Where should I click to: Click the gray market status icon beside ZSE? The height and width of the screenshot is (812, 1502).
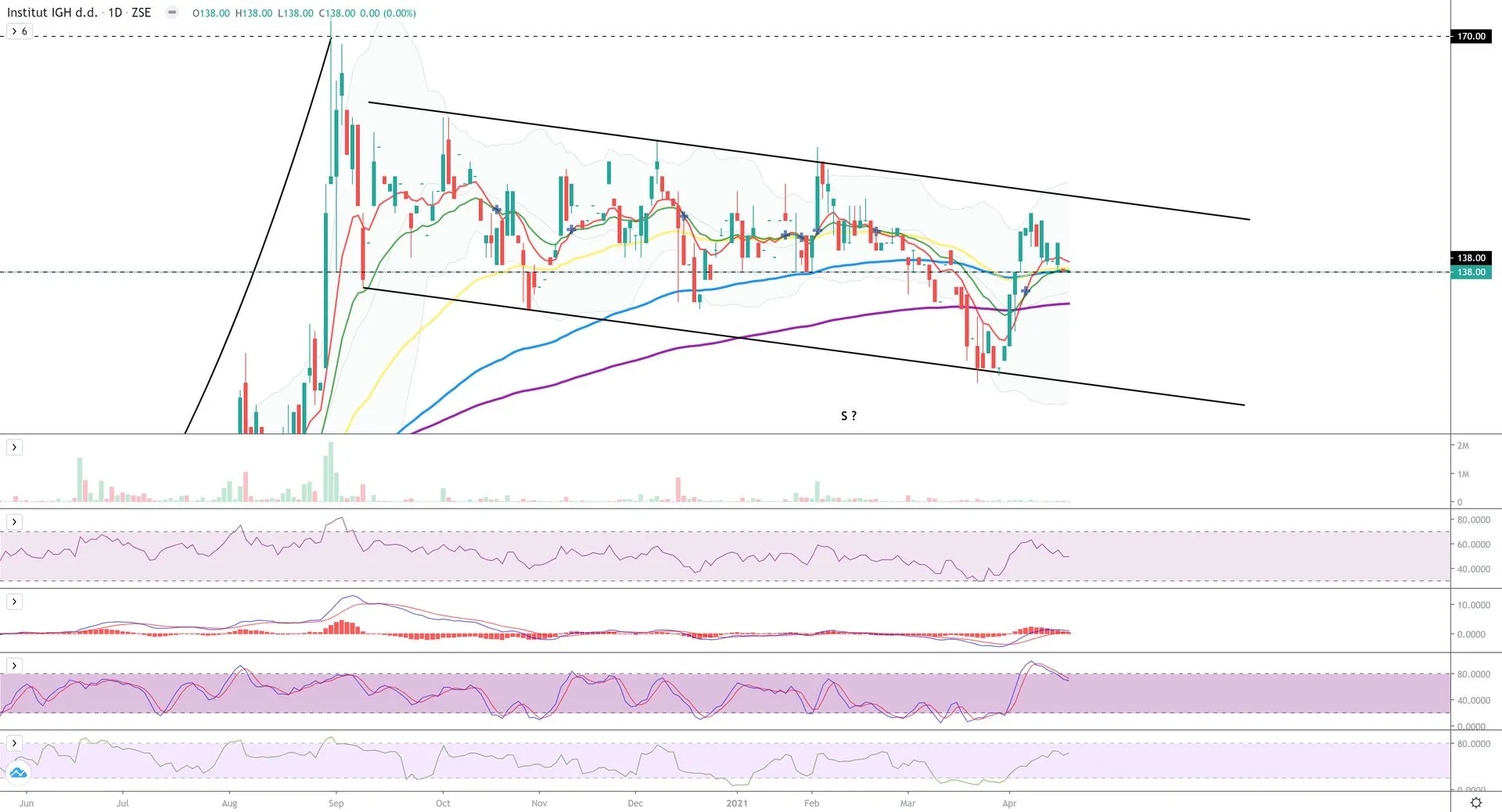point(172,13)
